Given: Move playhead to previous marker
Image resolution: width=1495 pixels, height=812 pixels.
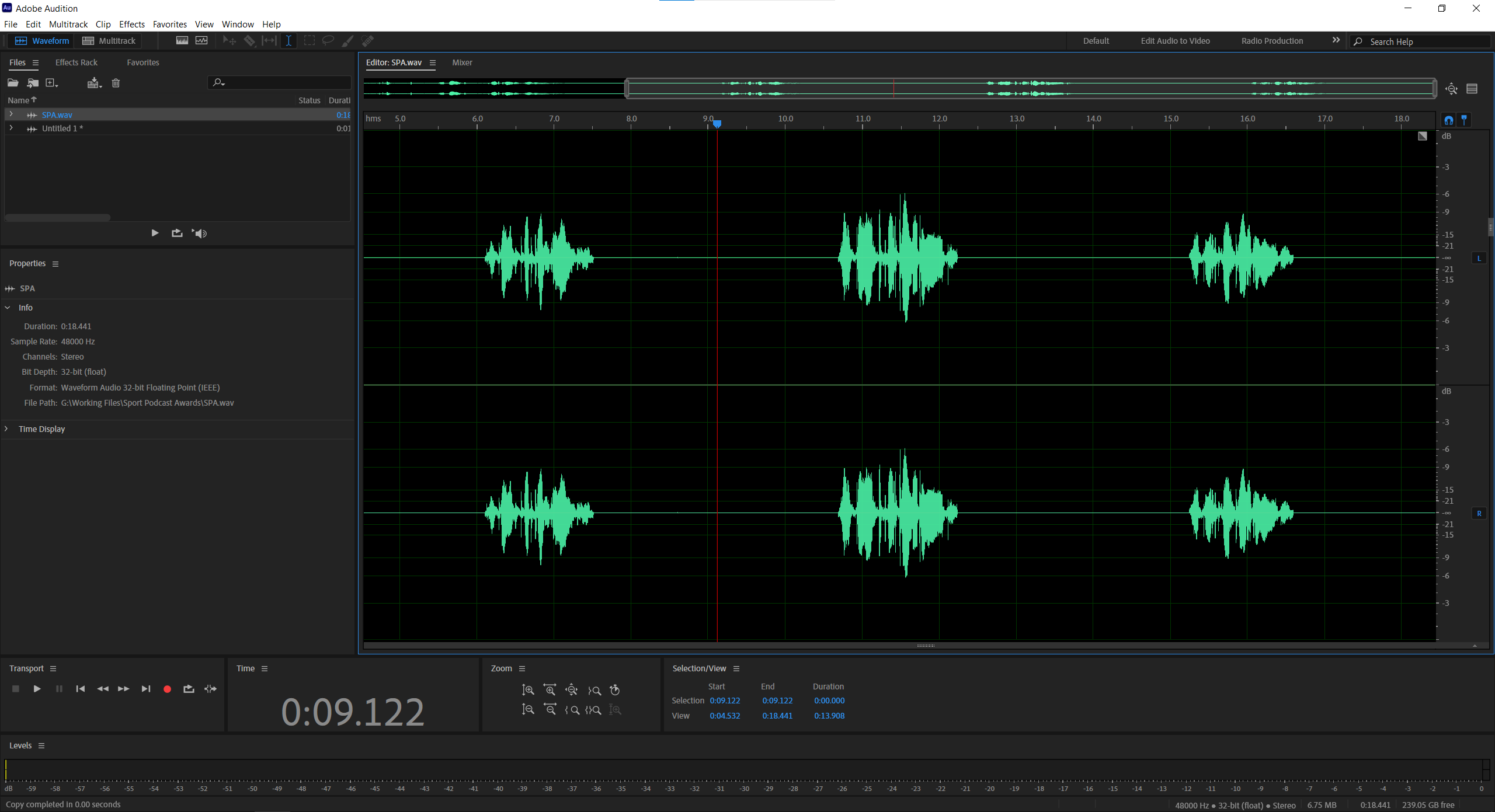Looking at the screenshot, I should [x=81, y=689].
